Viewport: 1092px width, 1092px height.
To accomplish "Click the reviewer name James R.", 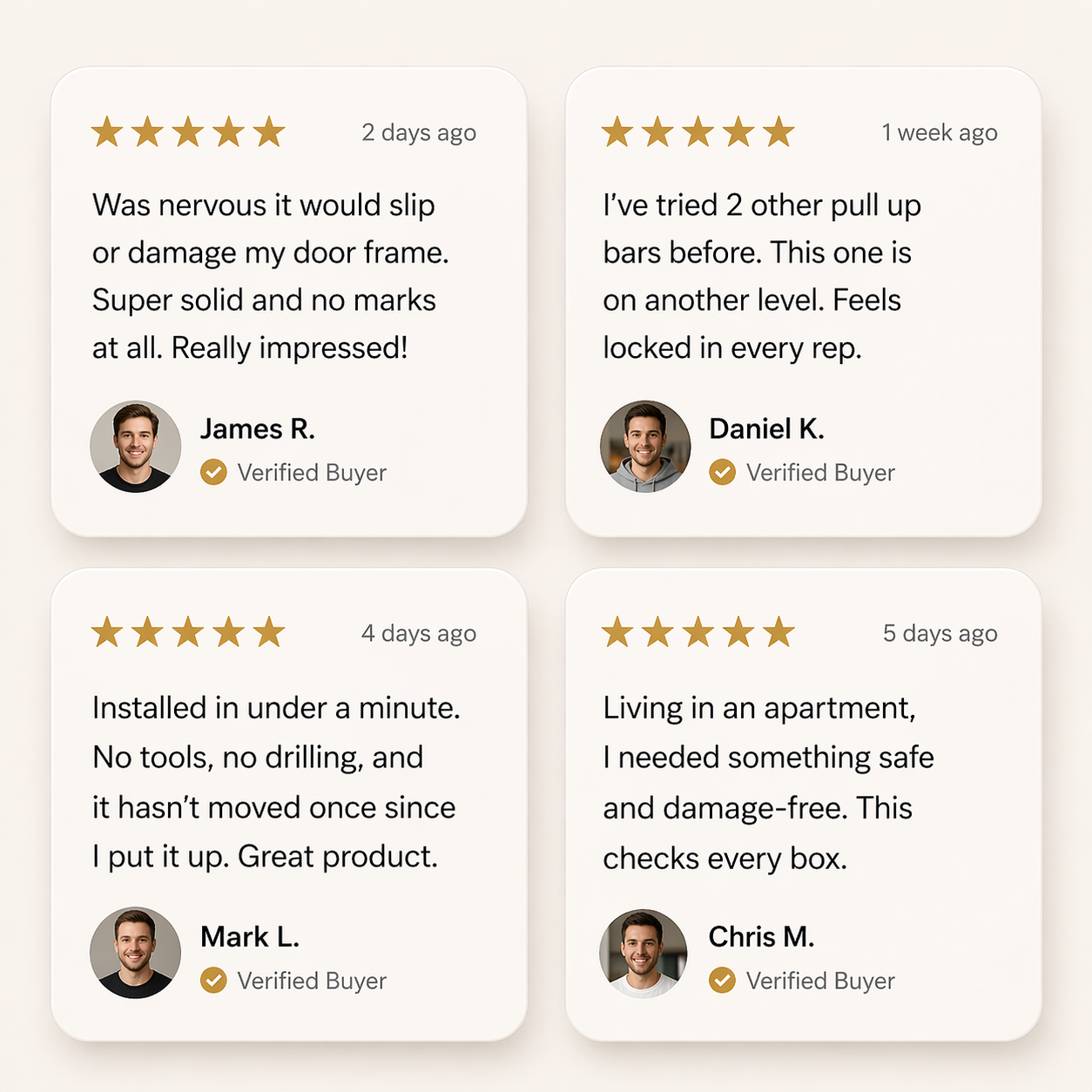I will [258, 429].
